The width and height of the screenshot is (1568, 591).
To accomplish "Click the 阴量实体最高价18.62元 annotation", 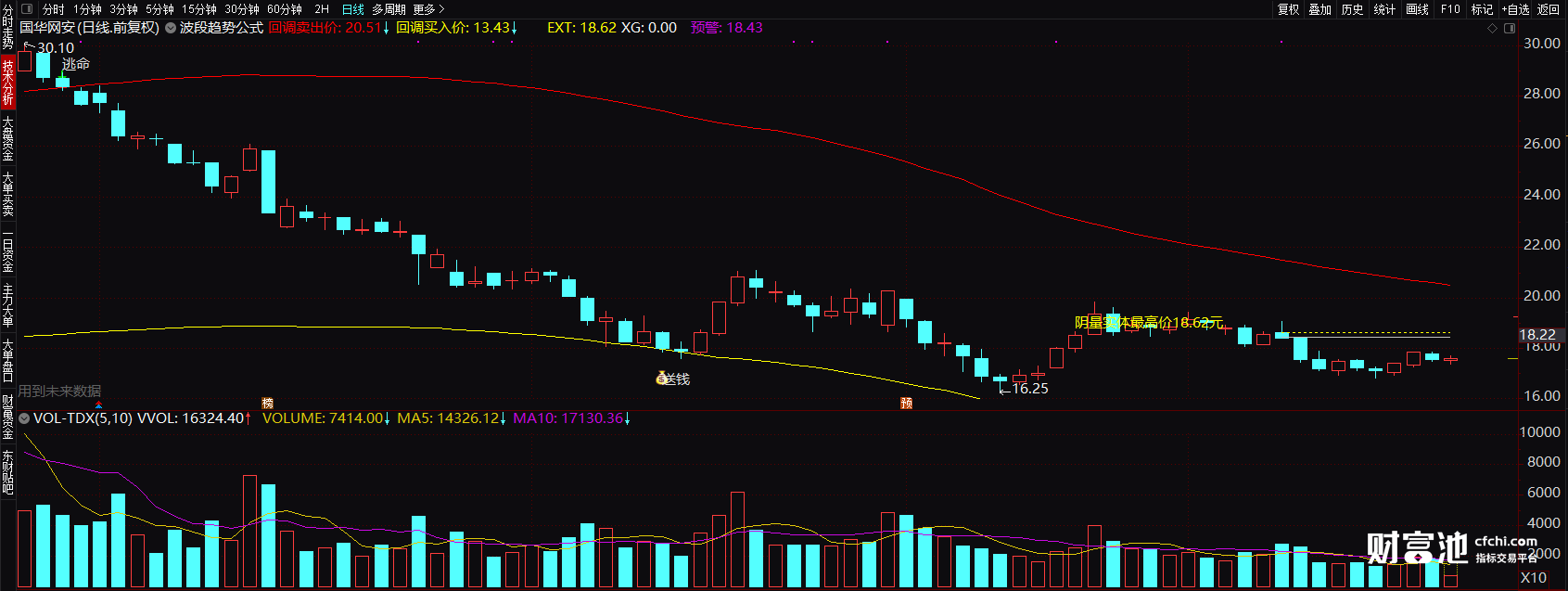I will point(1148,323).
